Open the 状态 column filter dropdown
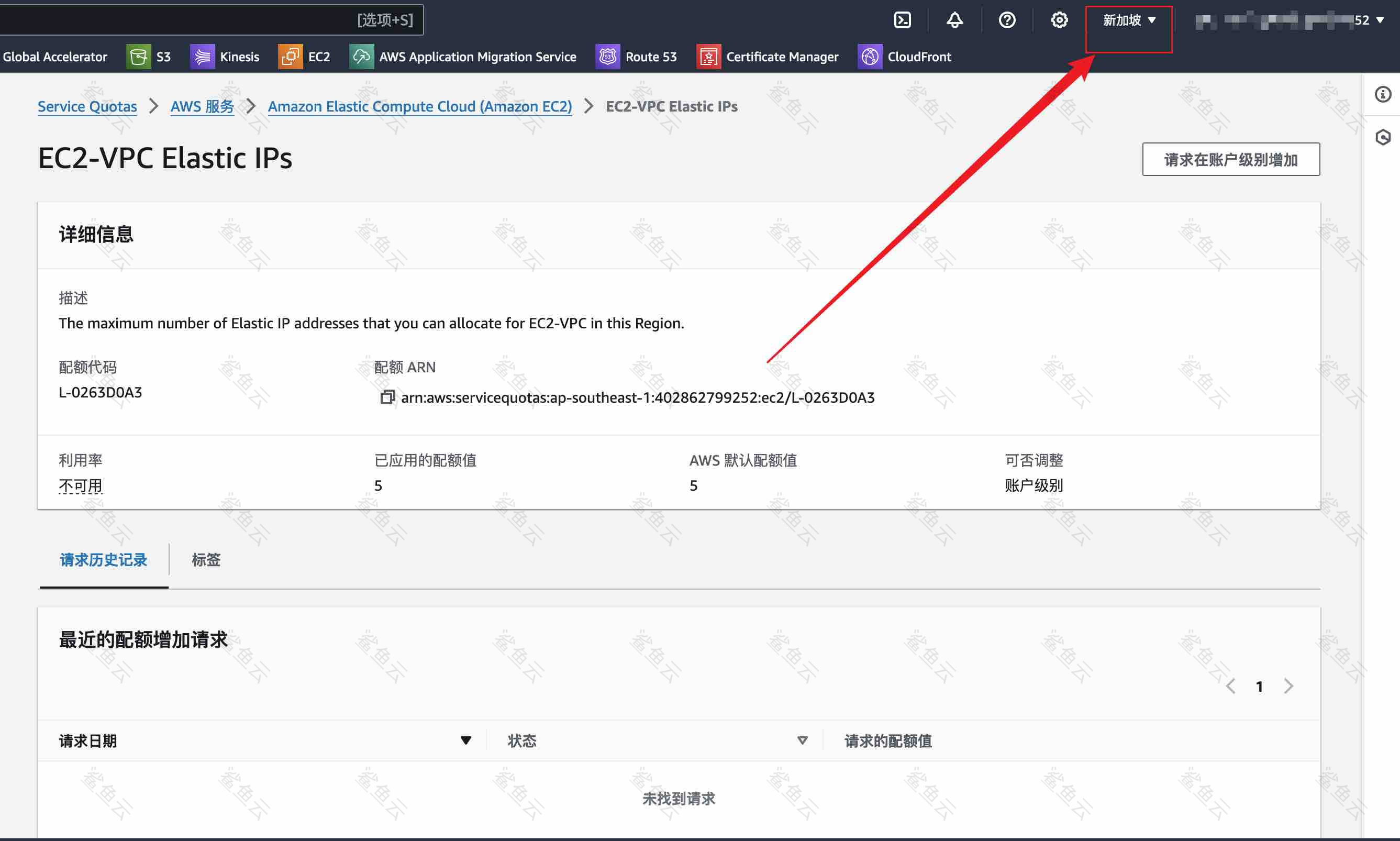The image size is (1400, 841). click(802, 740)
